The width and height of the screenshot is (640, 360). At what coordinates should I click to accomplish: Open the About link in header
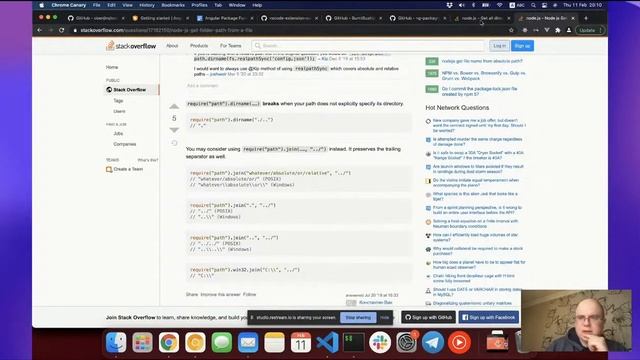pyautogui.click(x=172, y=46)
